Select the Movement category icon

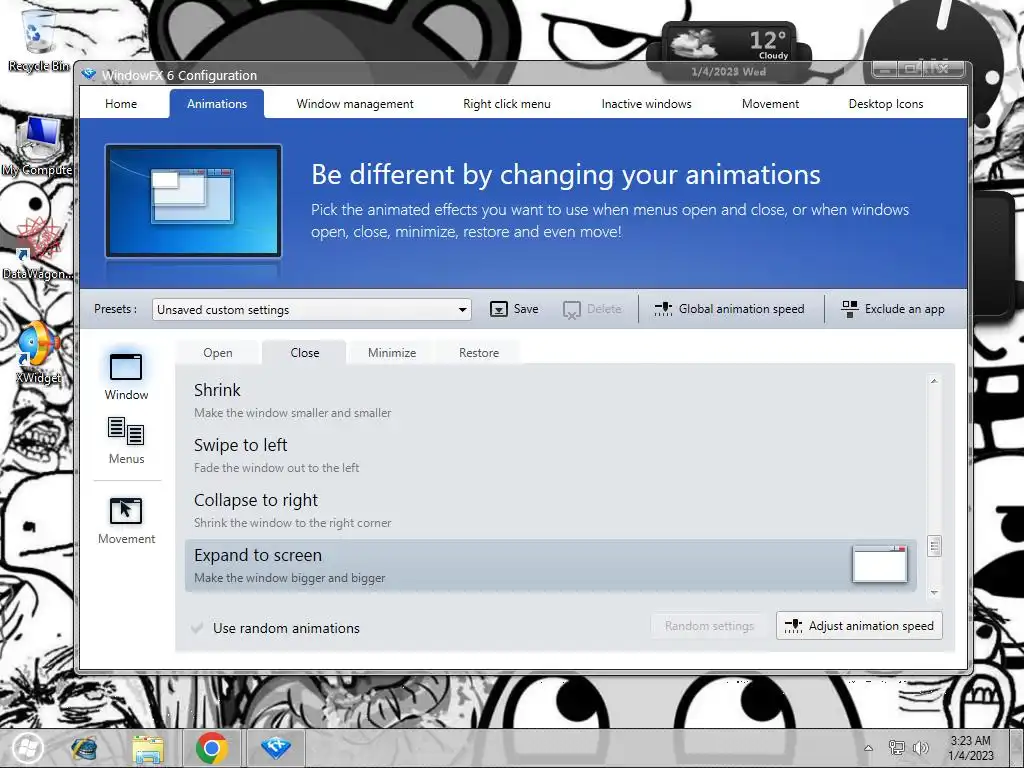(x=126, y=511)
